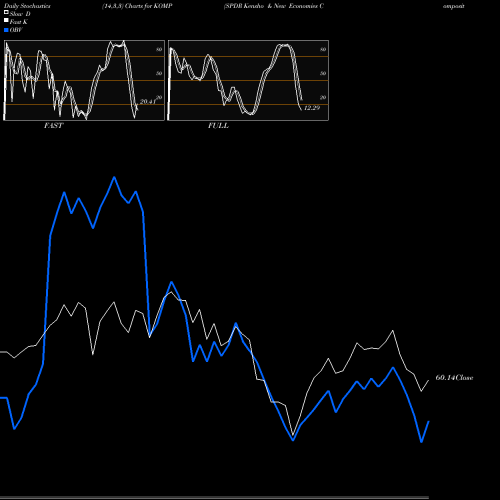Click the 12.29 value in FULL chart
This screenshot has height=500, width=500.
click(312, 108)
